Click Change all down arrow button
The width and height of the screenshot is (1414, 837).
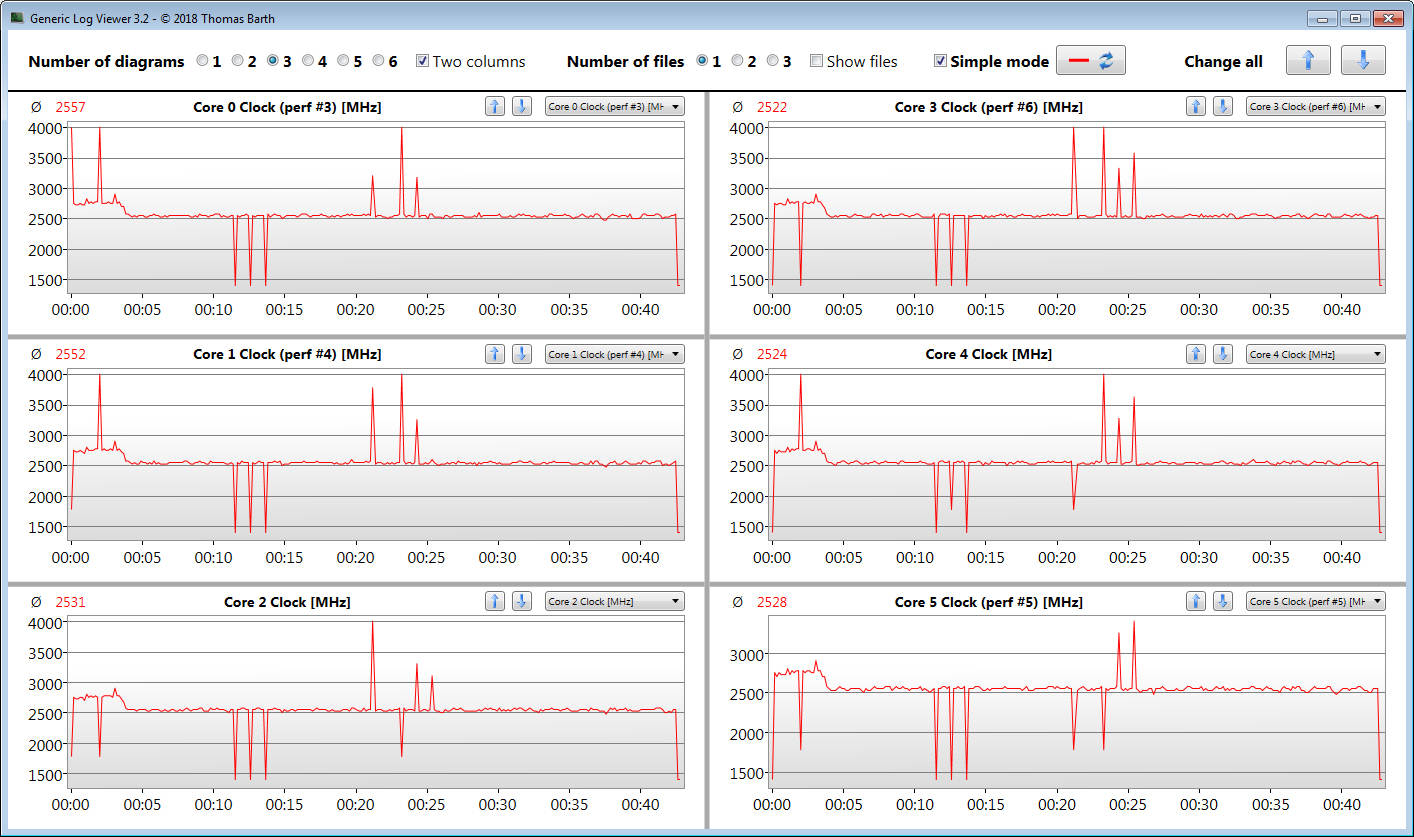click(x=1362, y=61)
